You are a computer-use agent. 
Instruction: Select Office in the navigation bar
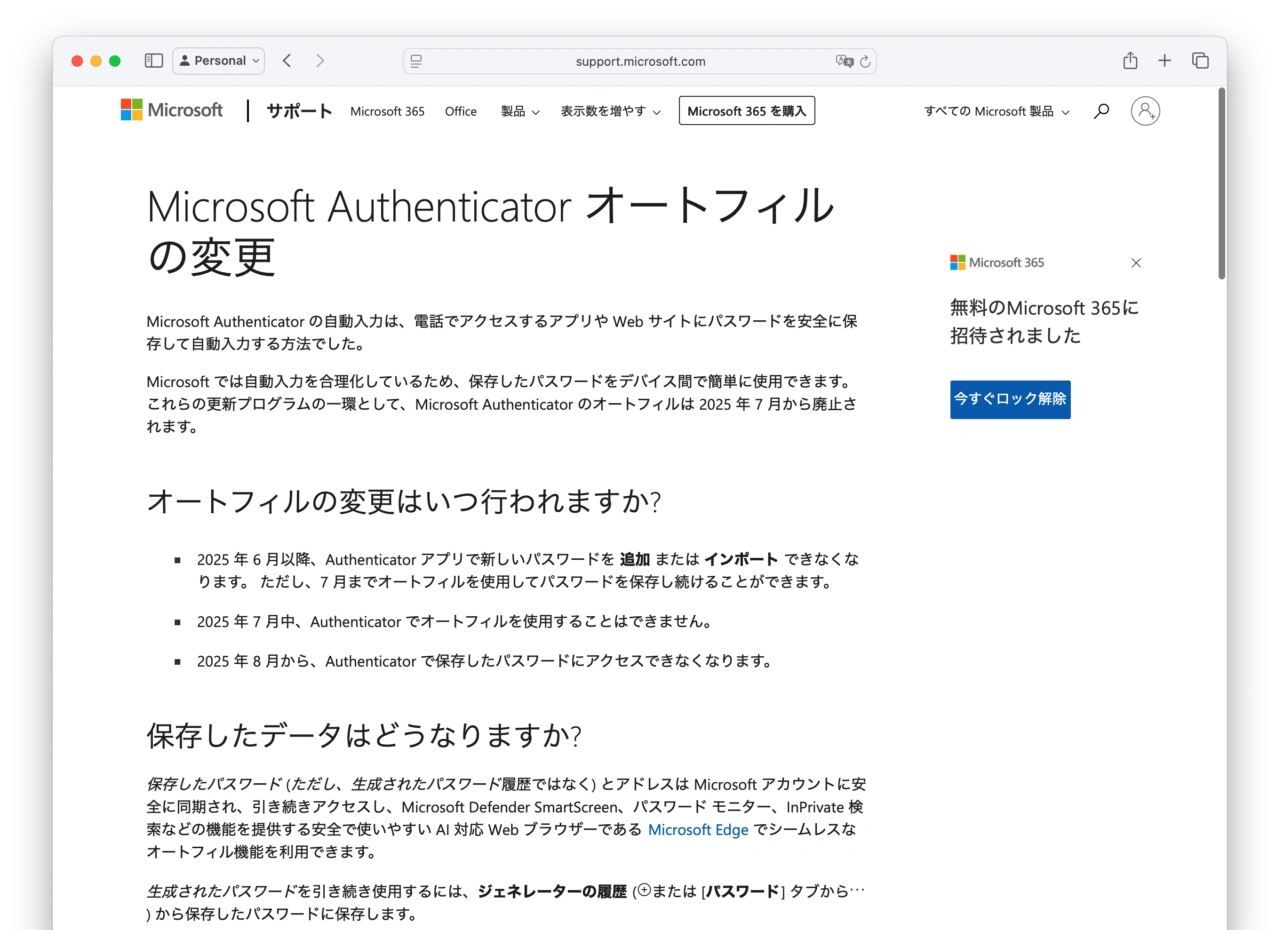[x=460, y=112]
